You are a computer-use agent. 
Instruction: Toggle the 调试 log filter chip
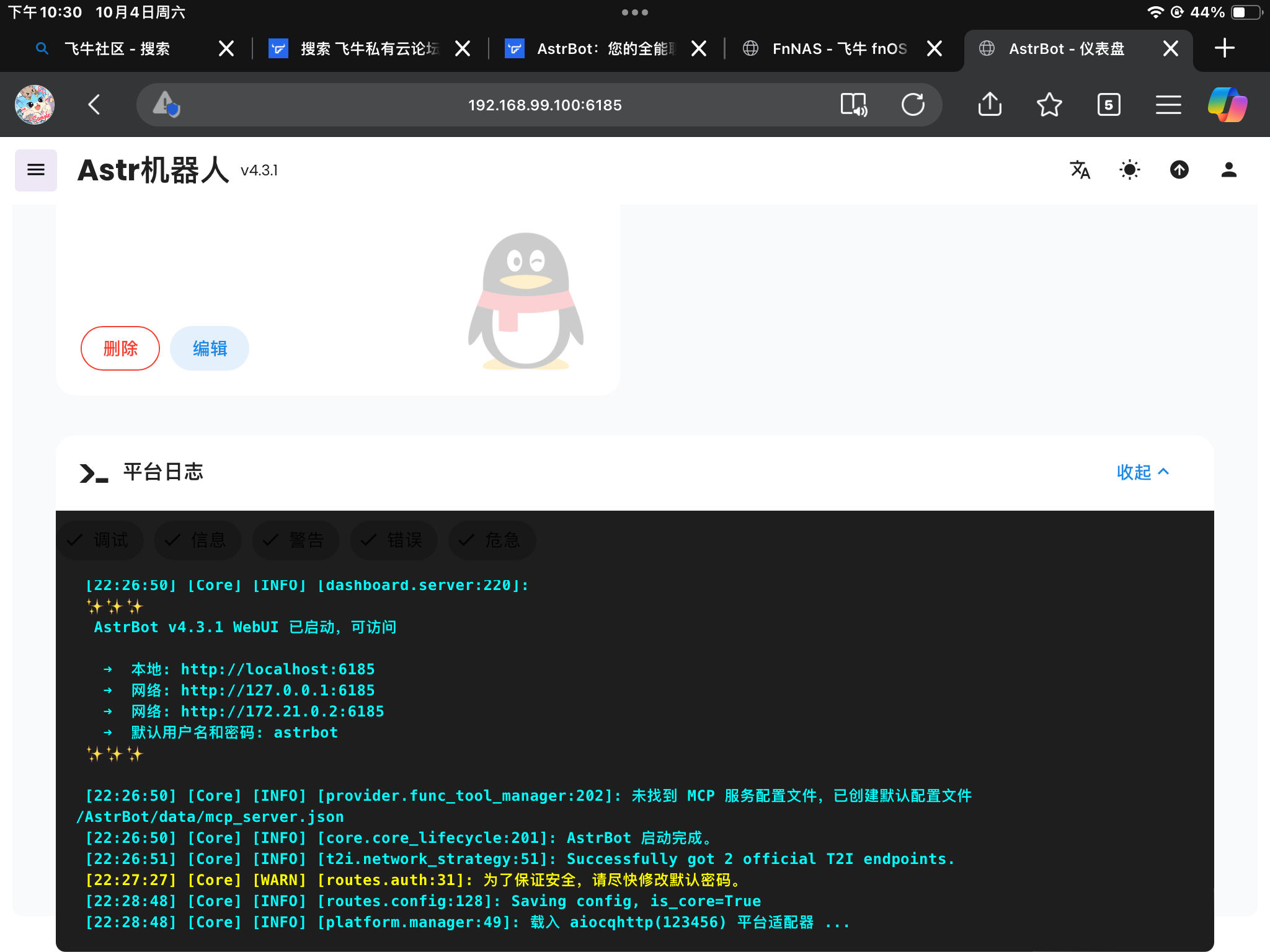[x=99, y=540]
